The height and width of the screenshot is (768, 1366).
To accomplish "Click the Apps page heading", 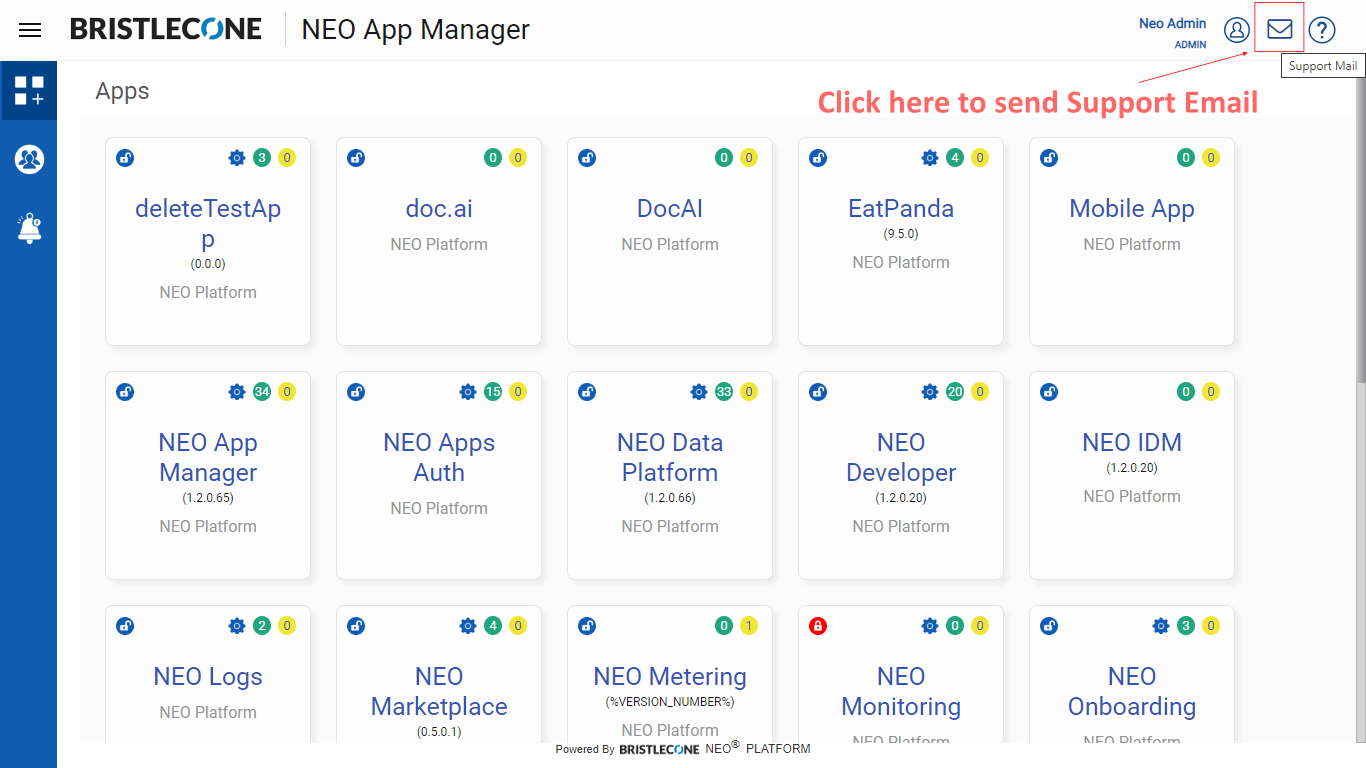I will (122, 91).
